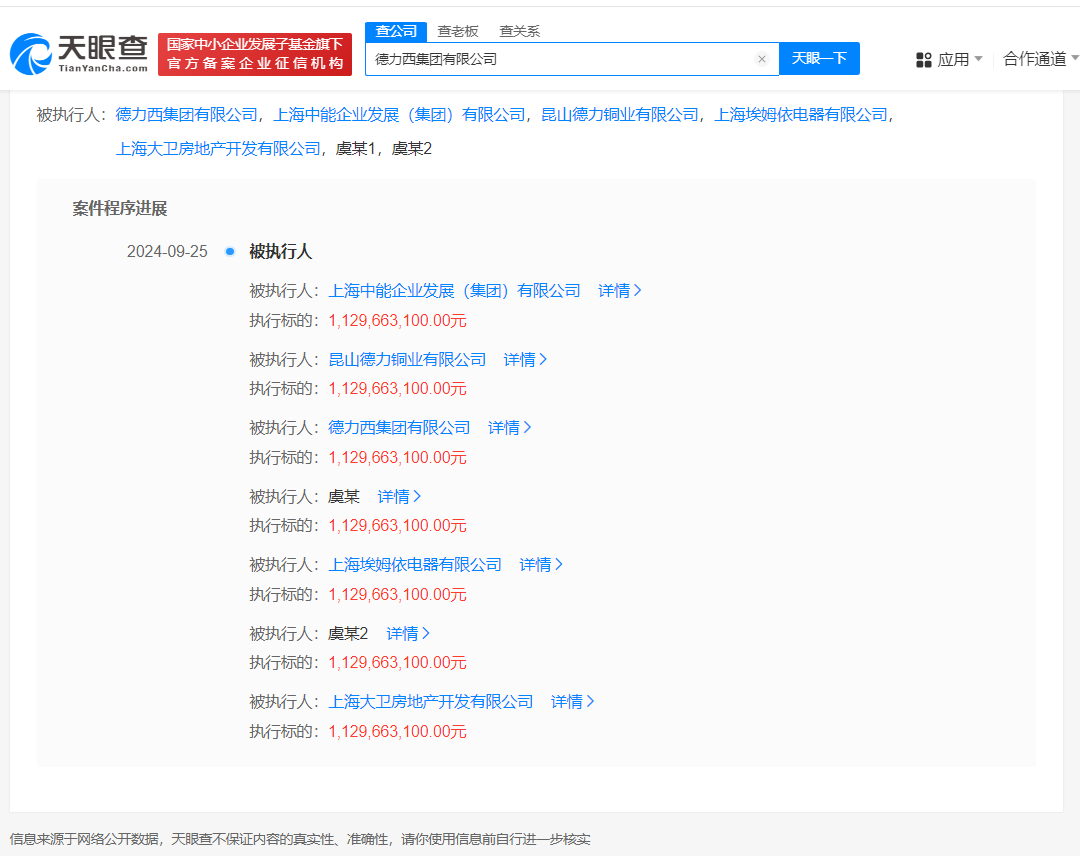The height and width of the screenshot is (856, 1080).
Task: Click the 天眼一下 search button
Action: [x=819, y=58]
